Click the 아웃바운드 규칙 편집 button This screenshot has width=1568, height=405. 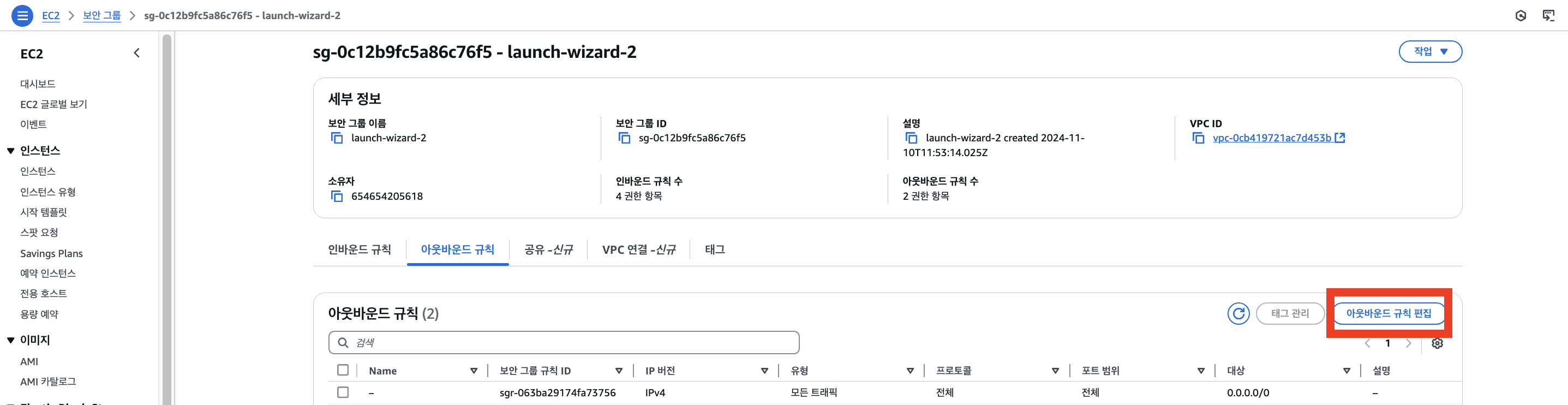(1389, 314)
